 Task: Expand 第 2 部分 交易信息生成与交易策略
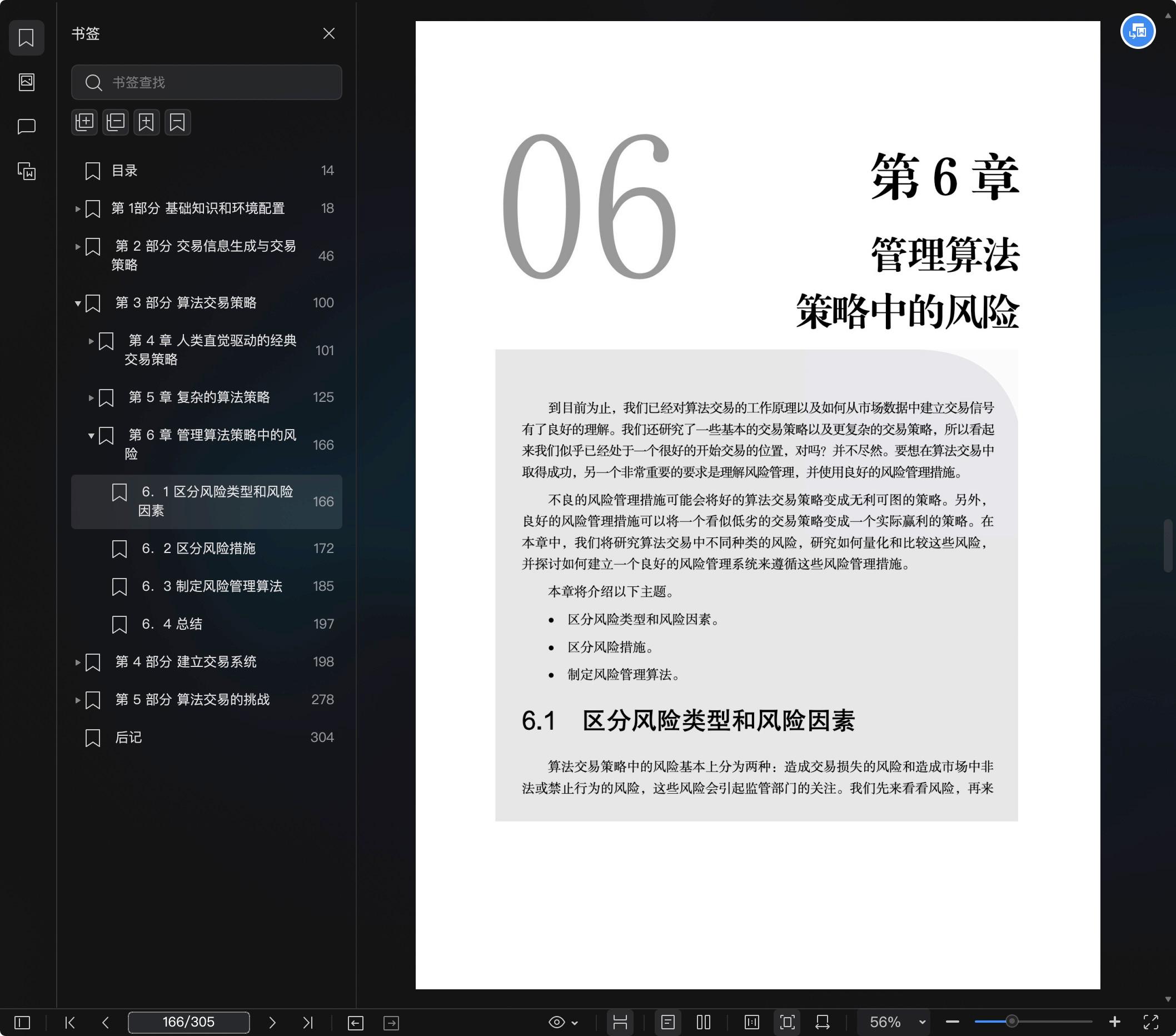[x=78, y=247]
